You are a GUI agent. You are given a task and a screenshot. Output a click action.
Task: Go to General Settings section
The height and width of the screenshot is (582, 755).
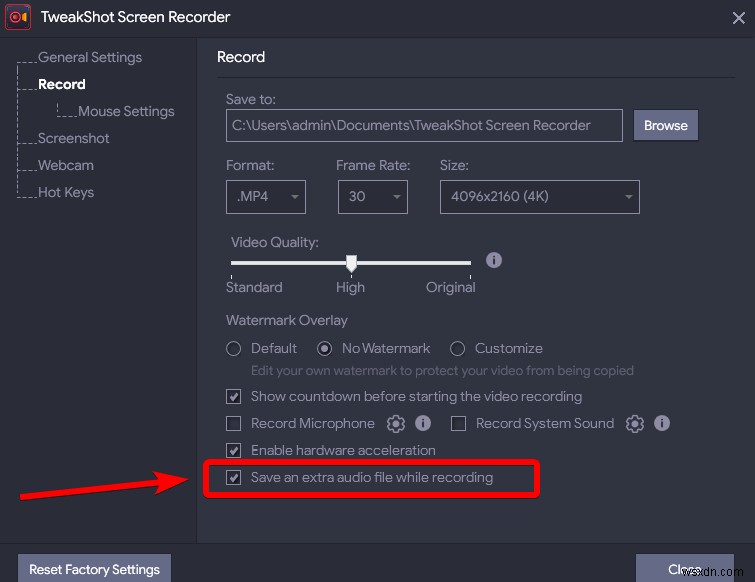click(x=90, y=58)
